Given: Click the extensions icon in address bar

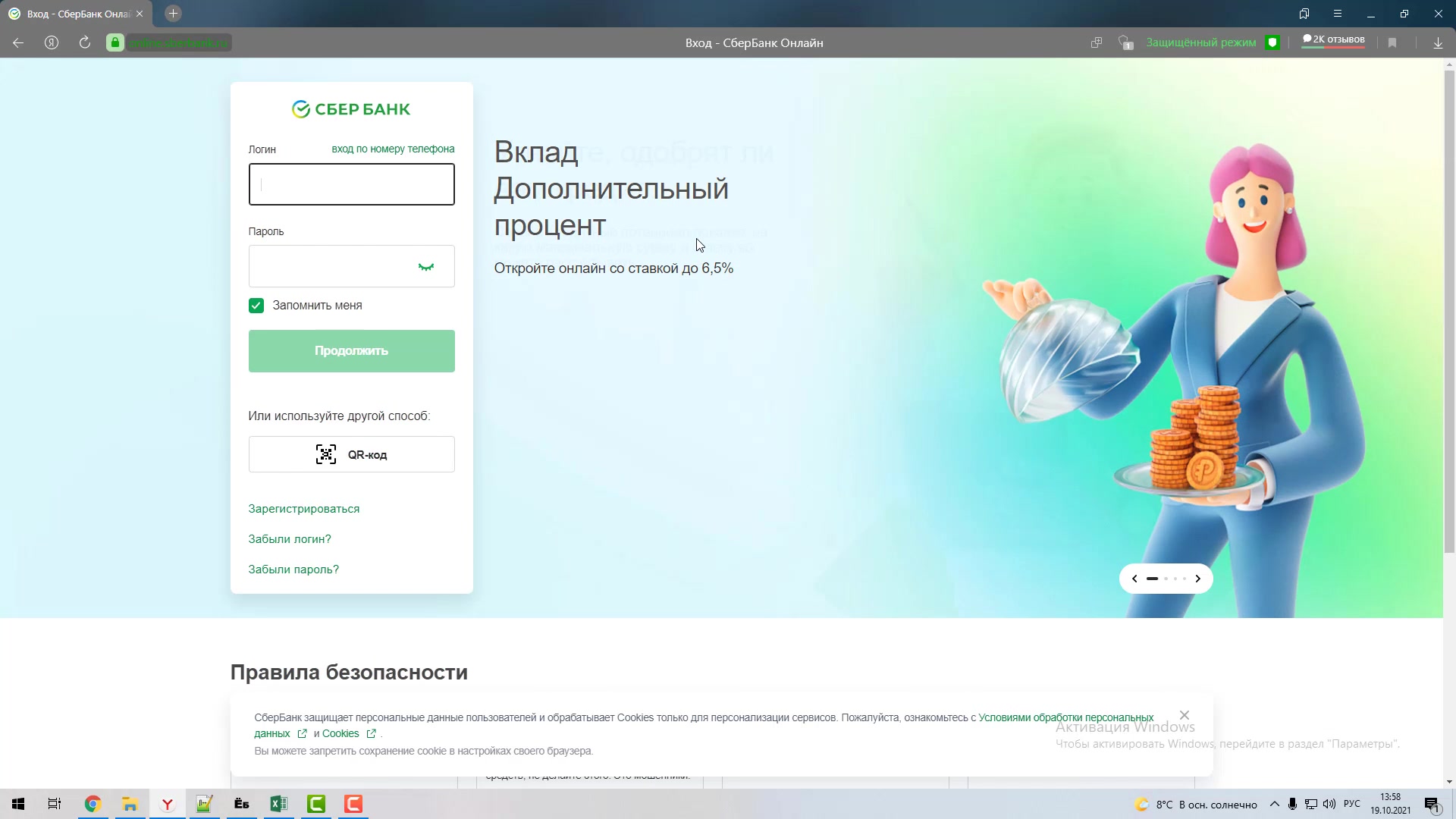Looking at the screenshot, I should 1126,42.
